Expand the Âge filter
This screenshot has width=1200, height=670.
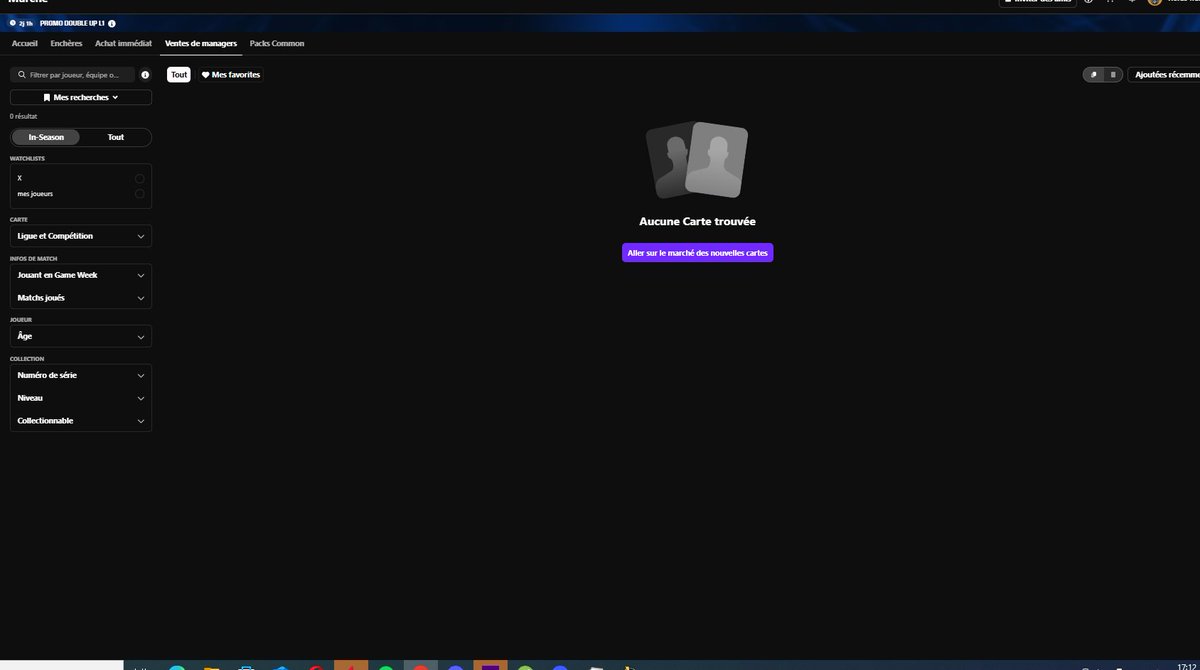[81, 336]
